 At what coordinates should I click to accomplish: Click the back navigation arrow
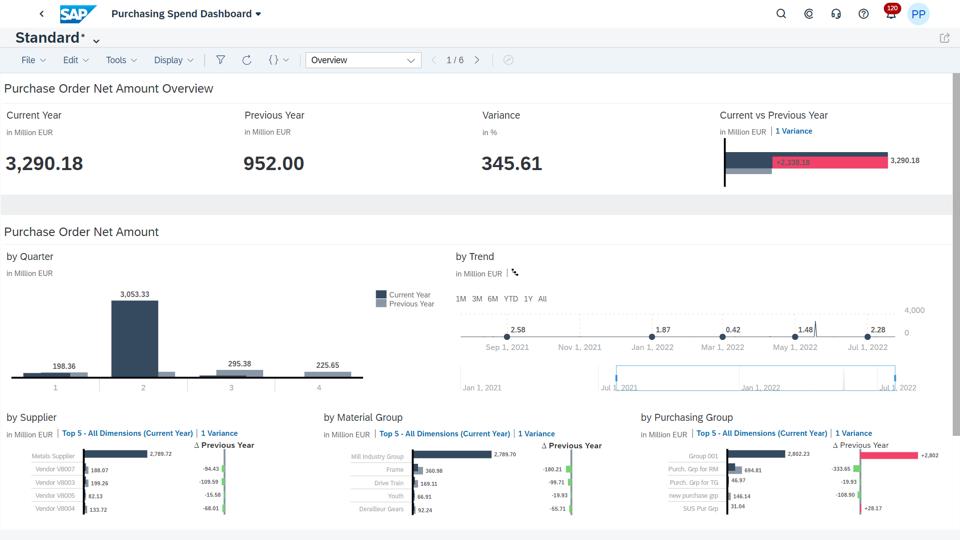(x=41, y=13)
